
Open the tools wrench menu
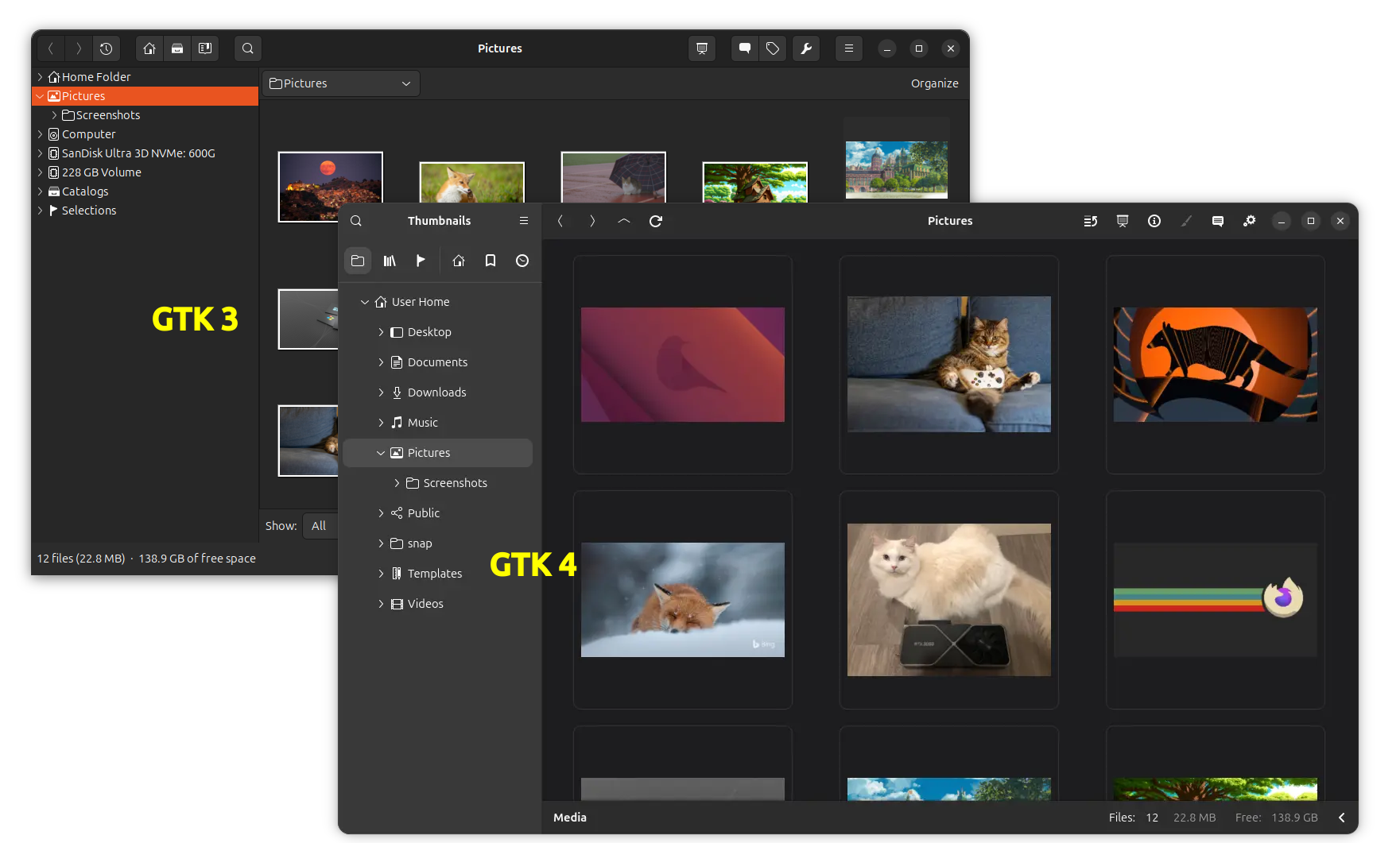tap(806, 48)
